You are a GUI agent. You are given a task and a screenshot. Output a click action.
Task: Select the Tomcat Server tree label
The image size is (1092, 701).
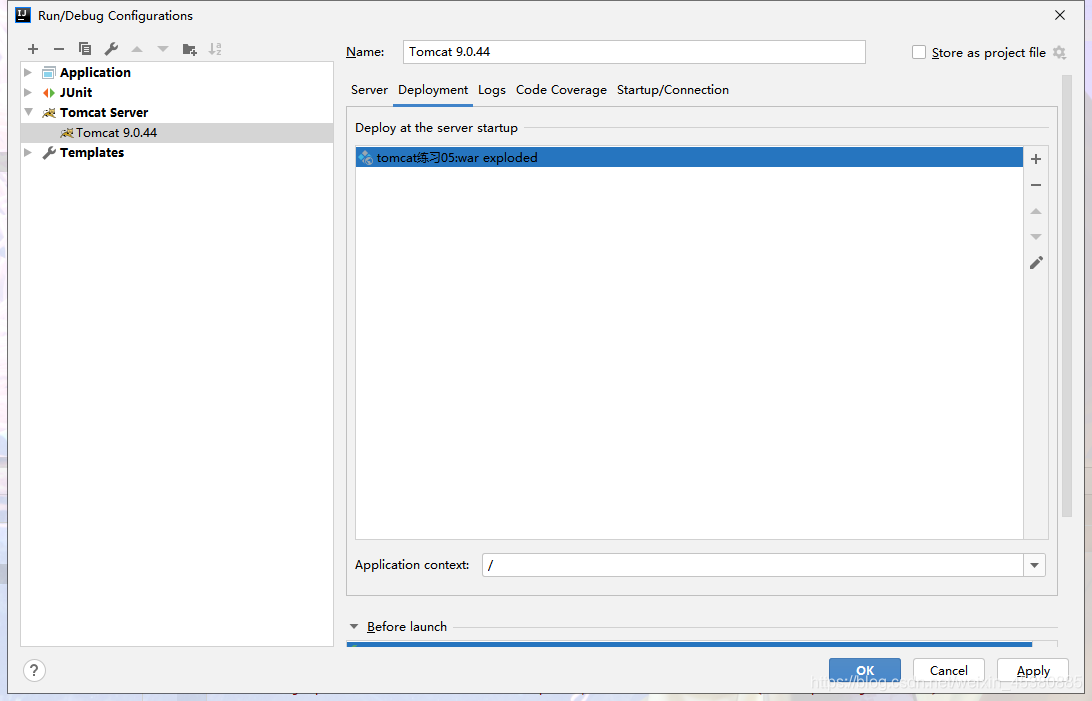(104, 113)
